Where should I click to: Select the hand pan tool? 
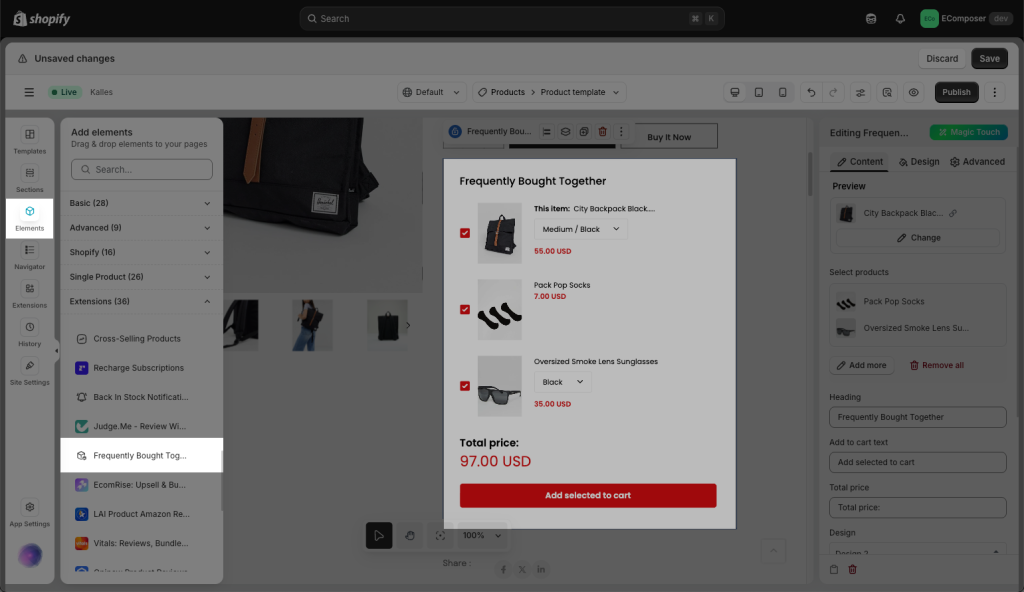410,536
